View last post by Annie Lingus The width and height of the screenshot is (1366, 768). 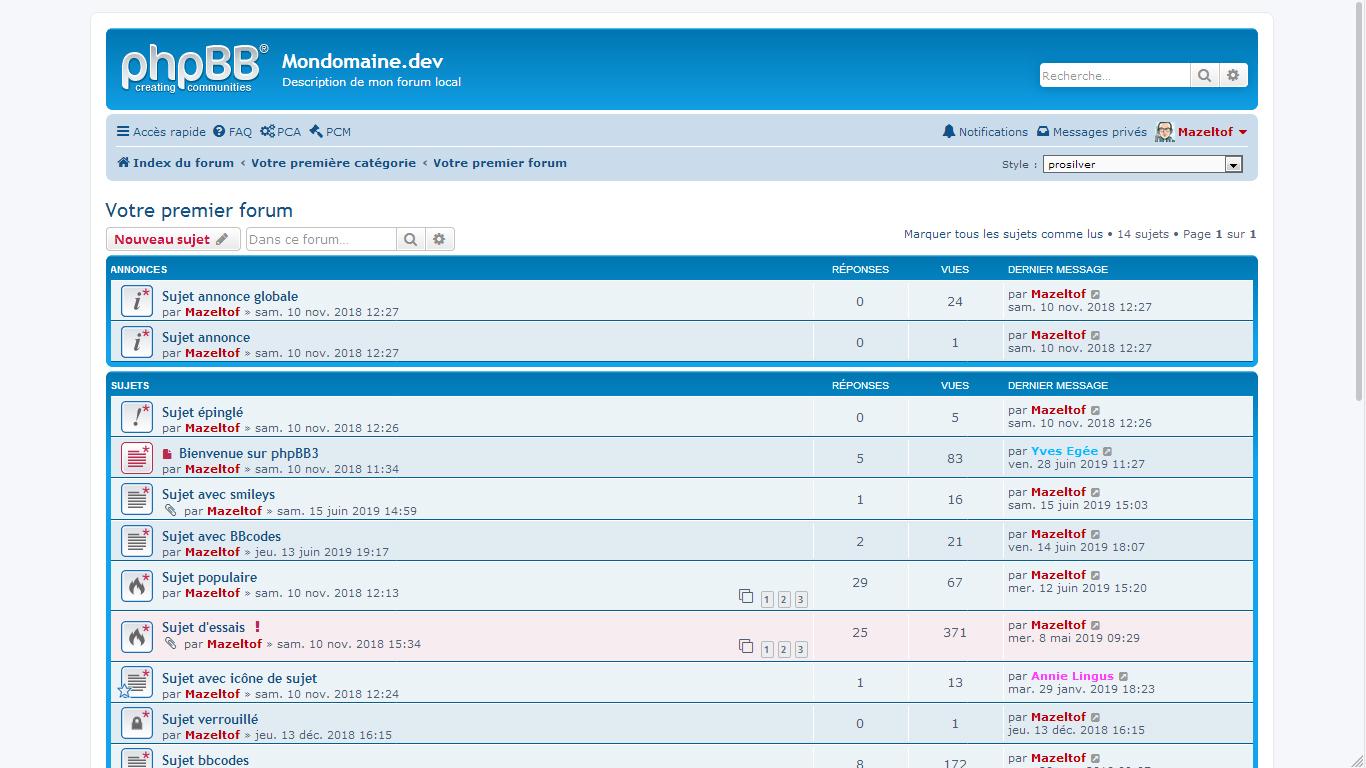1124,677
